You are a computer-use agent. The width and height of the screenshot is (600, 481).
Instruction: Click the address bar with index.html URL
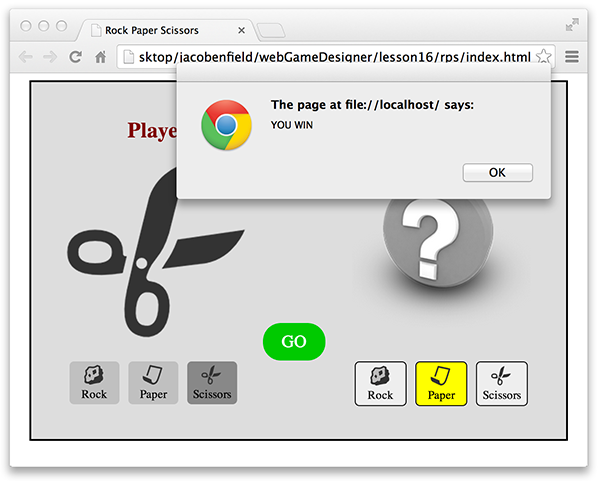point(334,57)
